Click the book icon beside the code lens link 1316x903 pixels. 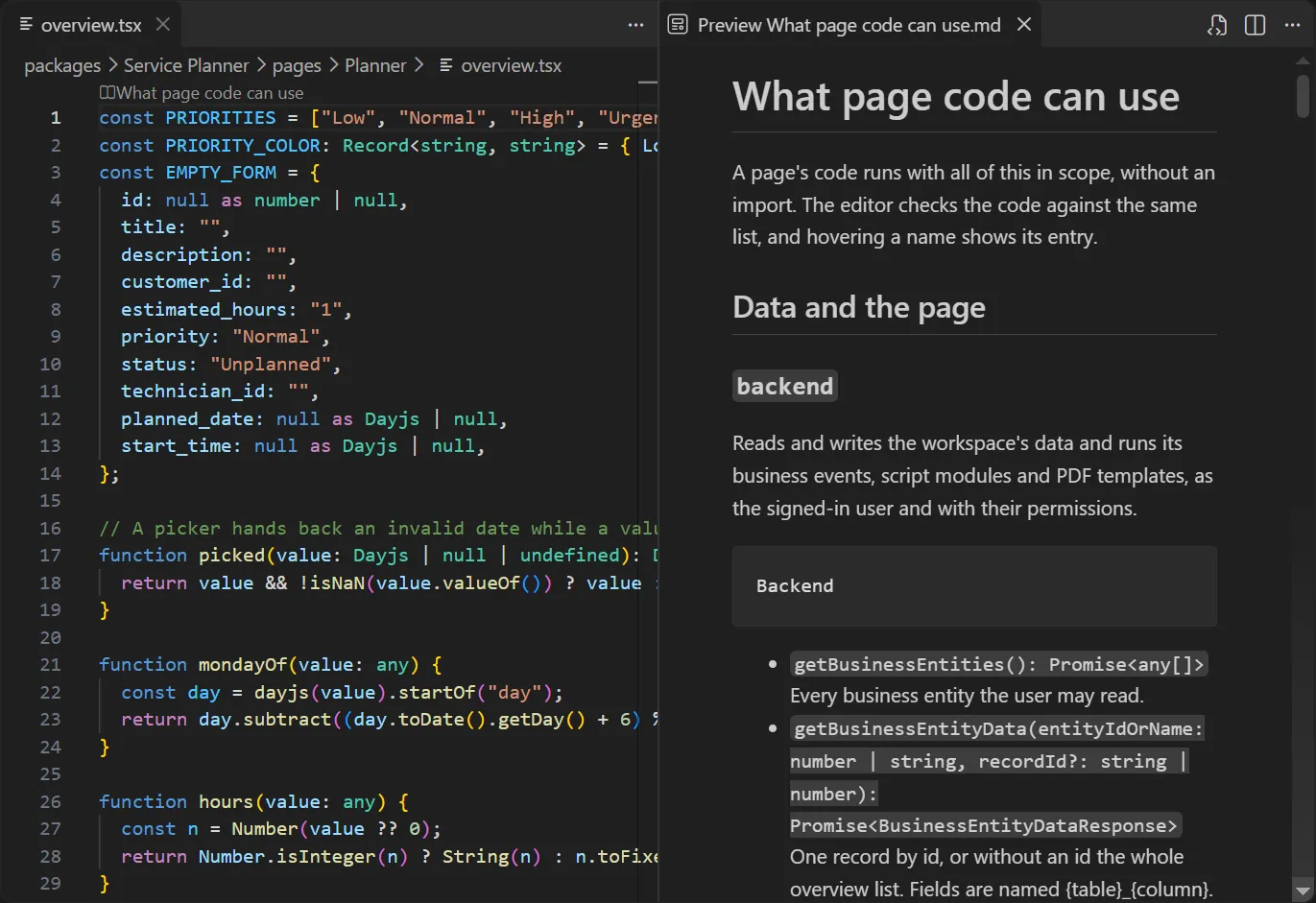pyautogui.click(x=107, y=93)
